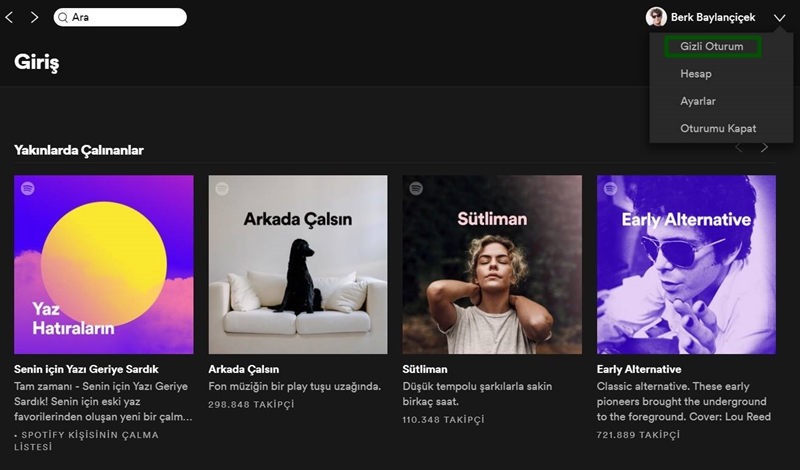Click the Arkada Çalsın title link

point(243,369)
